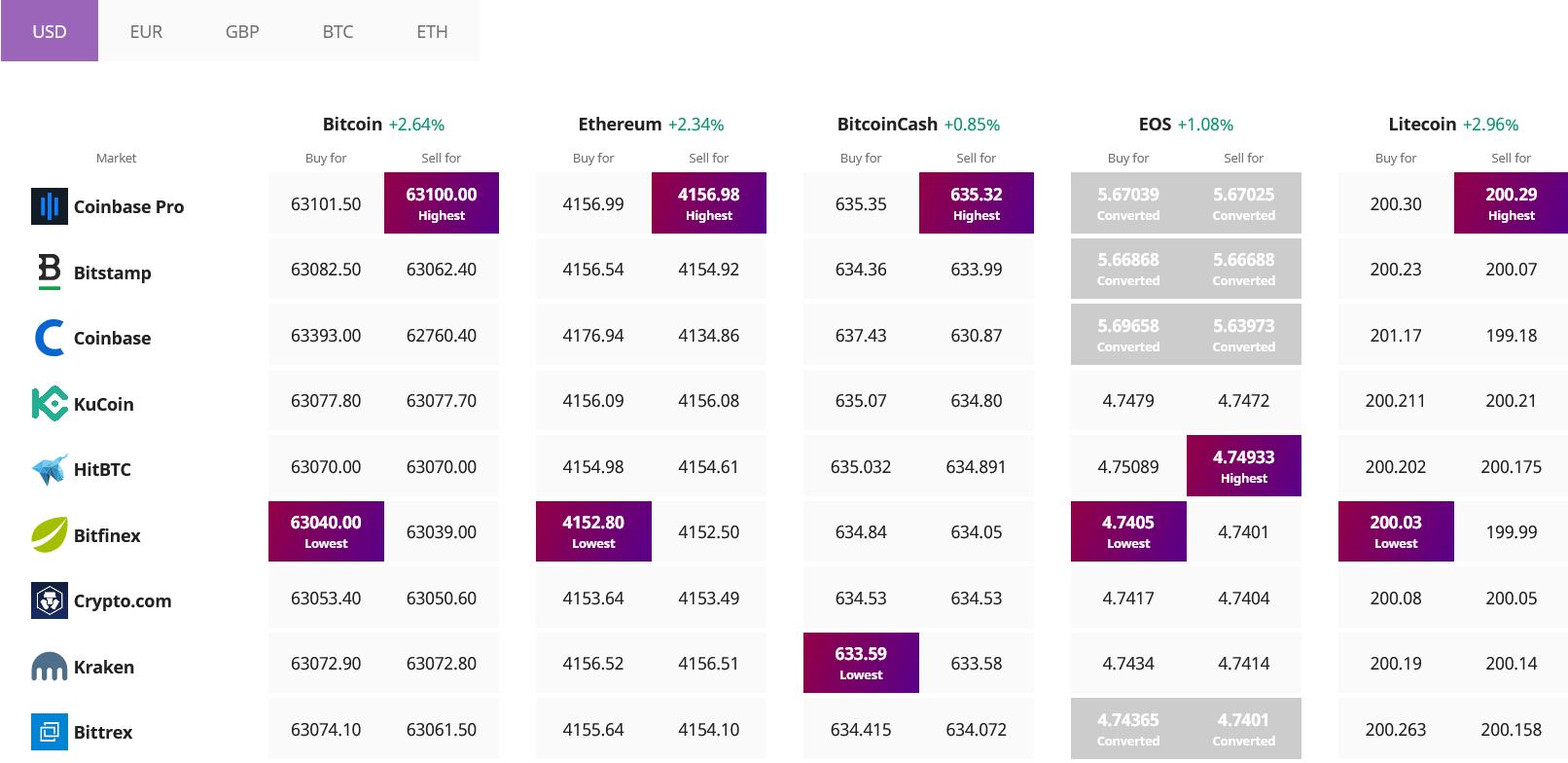Click the Bitfinex leaf logo icon
The image size is (1568, 763).
click(50, 534)
